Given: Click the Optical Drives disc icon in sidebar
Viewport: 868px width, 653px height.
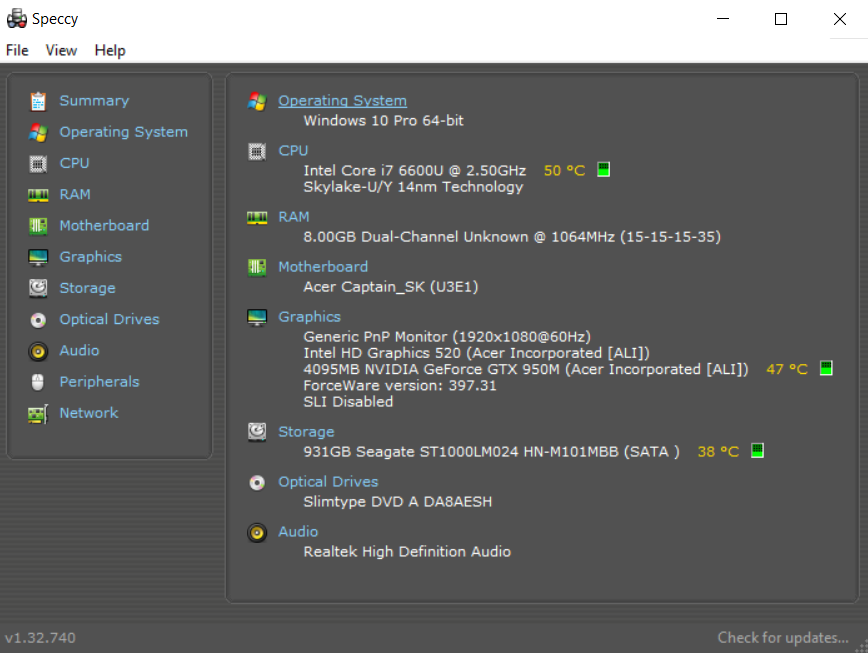Looking at the screenshot, I should tap(38, 320).
